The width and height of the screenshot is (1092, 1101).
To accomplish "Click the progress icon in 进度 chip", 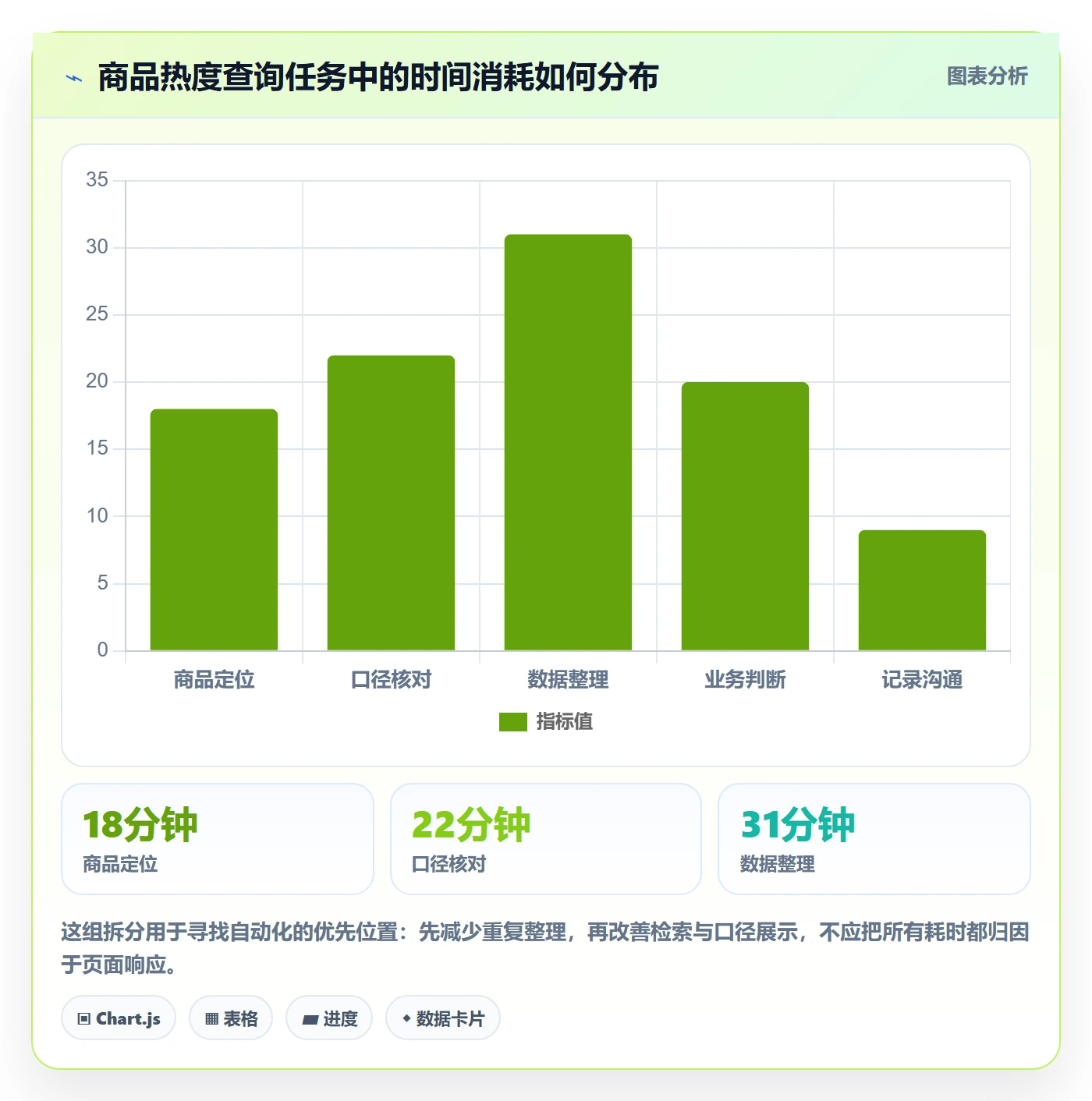I will 310,1019.
